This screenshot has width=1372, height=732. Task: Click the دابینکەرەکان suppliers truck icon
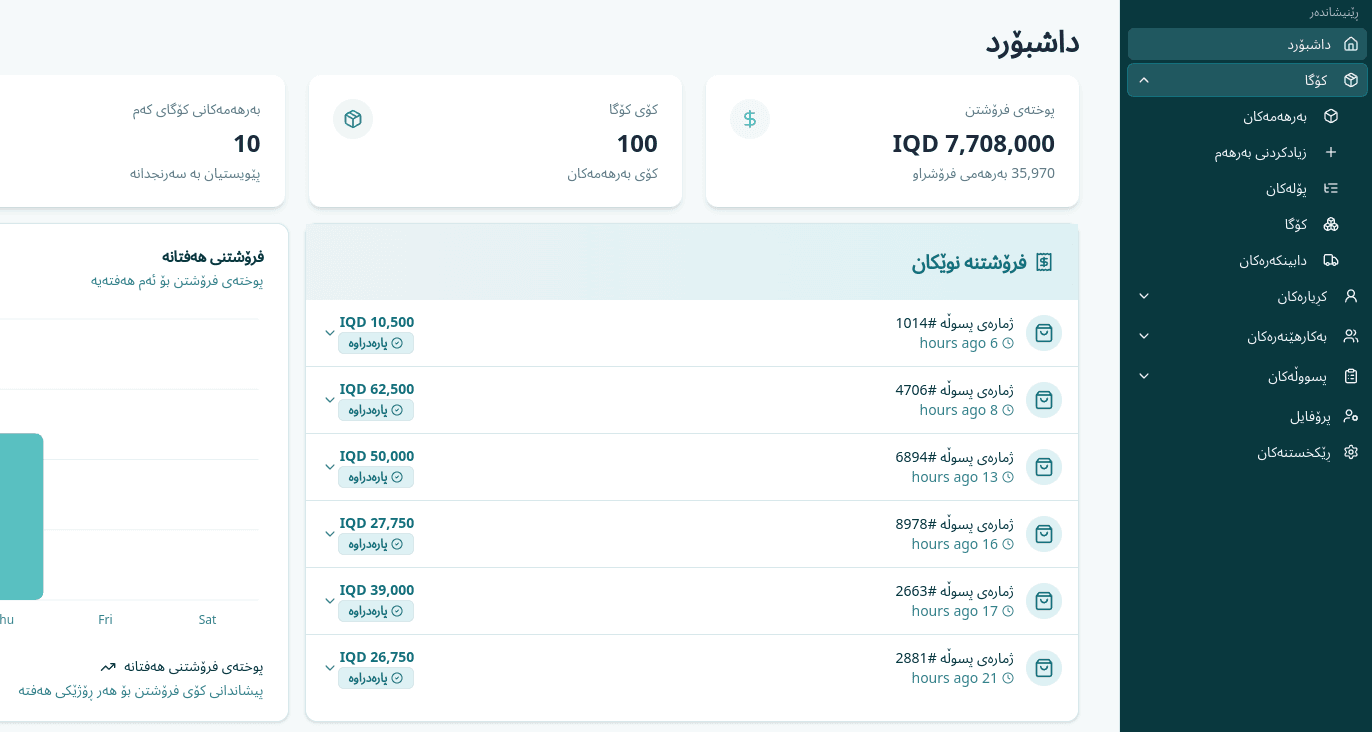coord(1331,260)
